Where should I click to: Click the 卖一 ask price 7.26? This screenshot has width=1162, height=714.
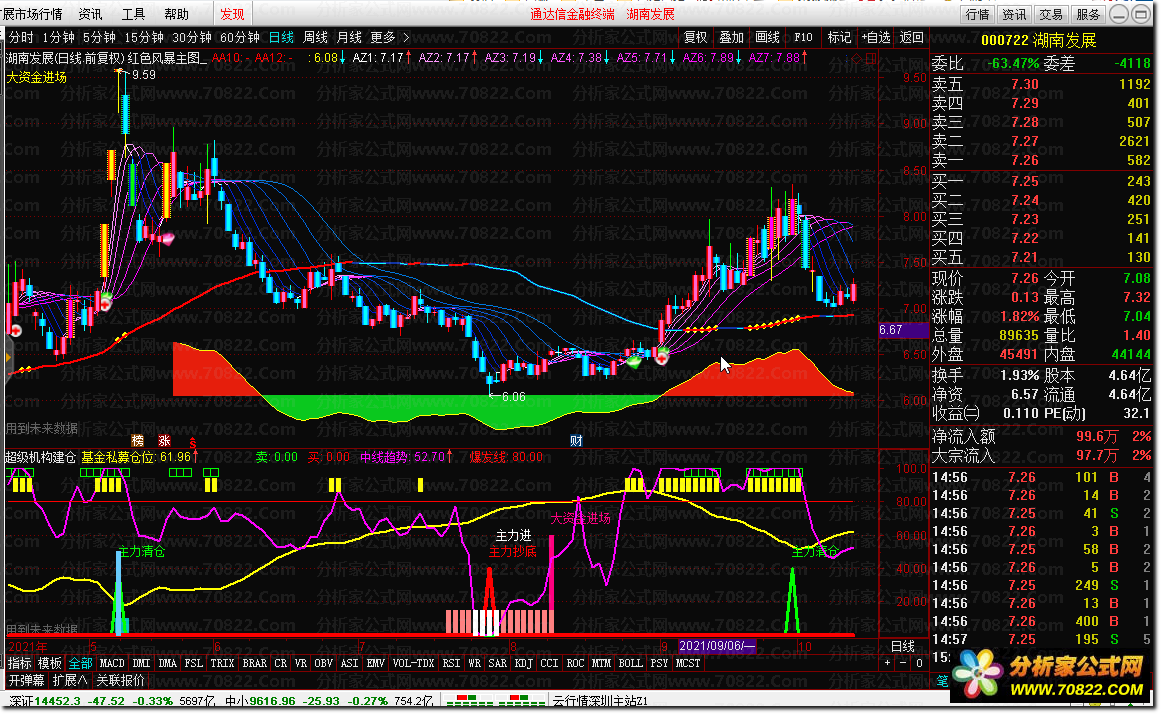(1024, 160)
